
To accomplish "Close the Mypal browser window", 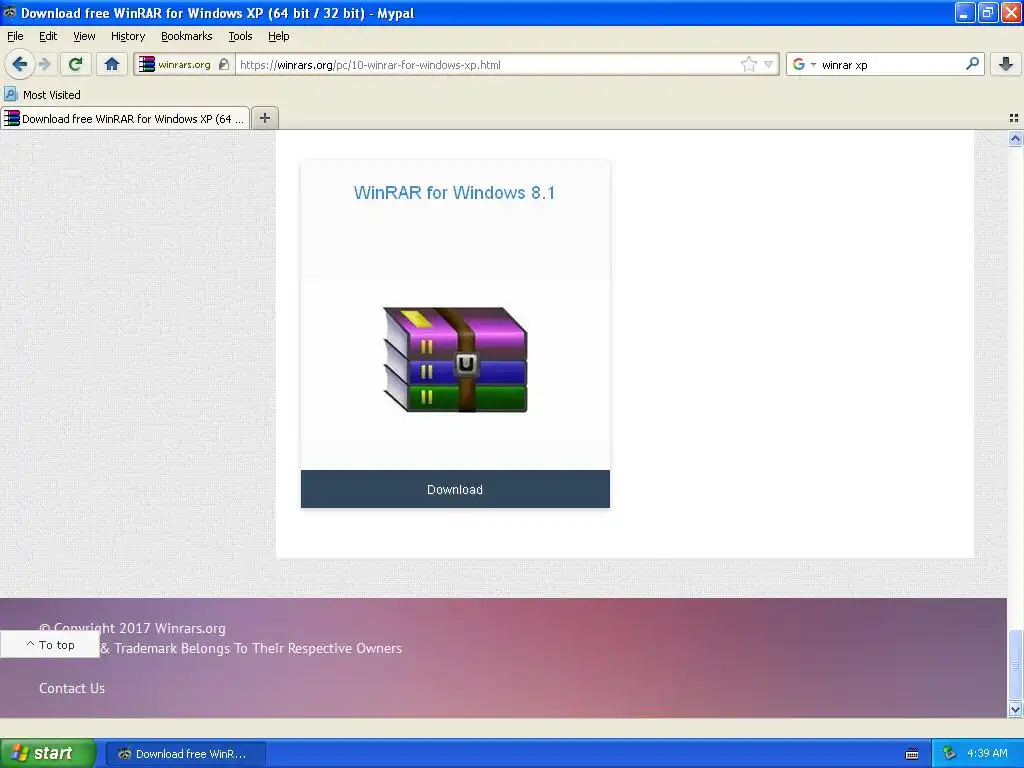I will (1011, 12).
